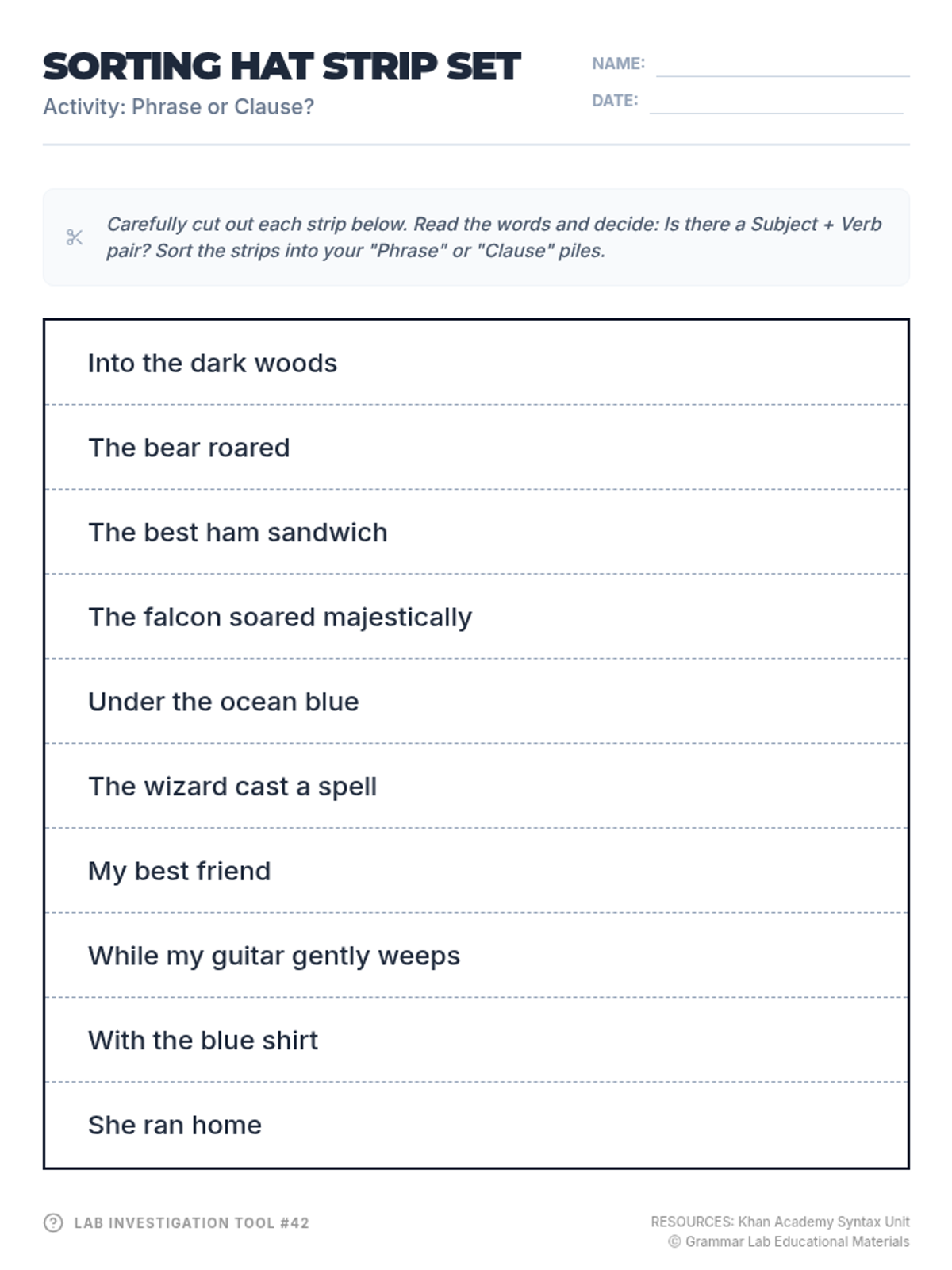Click the "Activity: Phrase or Clause?" subtitle
The image size is (952, 1270).
178,106
